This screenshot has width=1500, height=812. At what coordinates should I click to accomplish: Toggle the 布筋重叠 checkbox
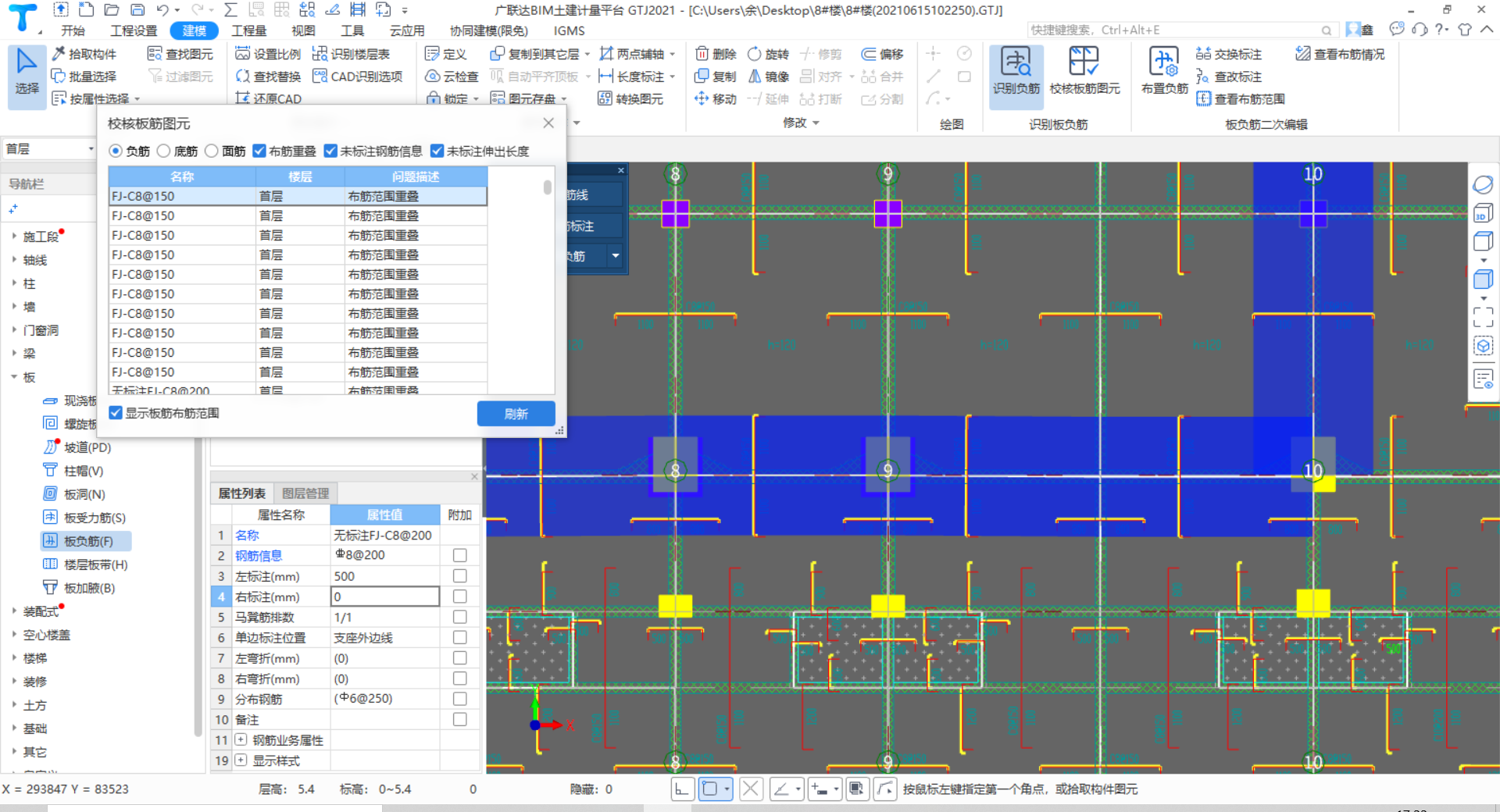point(260,151)
